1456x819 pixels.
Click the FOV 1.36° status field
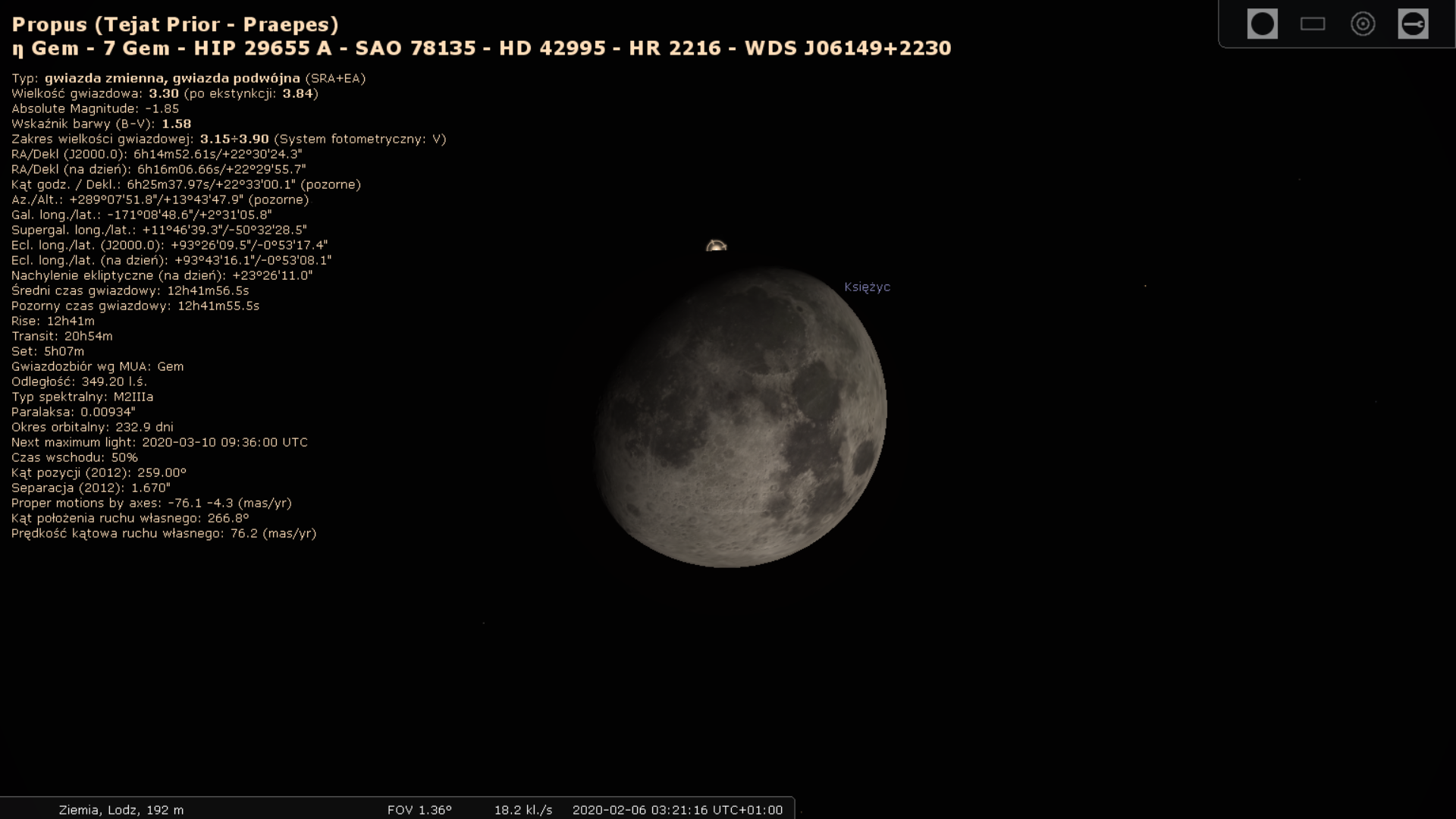[419, 810]
